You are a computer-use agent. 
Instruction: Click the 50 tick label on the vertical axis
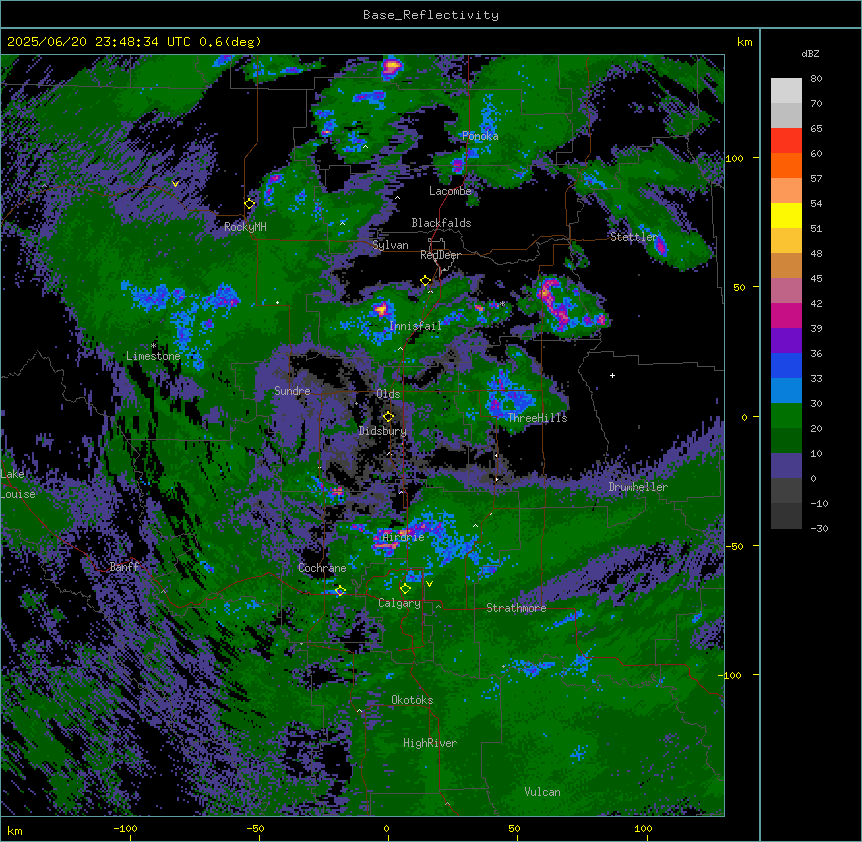coord(739,287)
